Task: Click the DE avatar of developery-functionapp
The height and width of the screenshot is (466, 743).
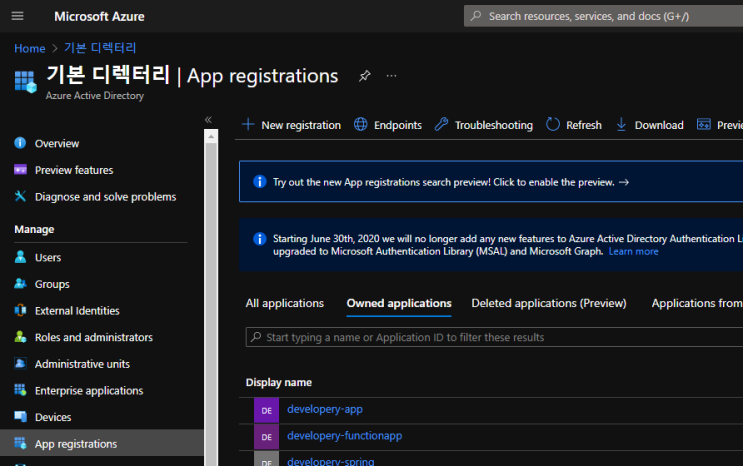Action: click(x=266, y=437)
